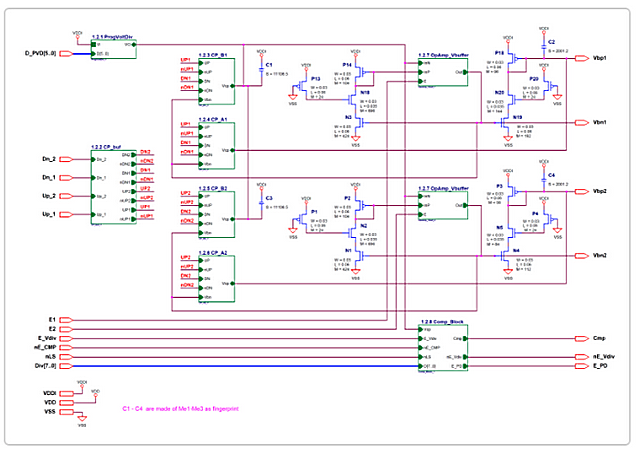Select the 1.2.2 CP_buf block

click(113, 187)
